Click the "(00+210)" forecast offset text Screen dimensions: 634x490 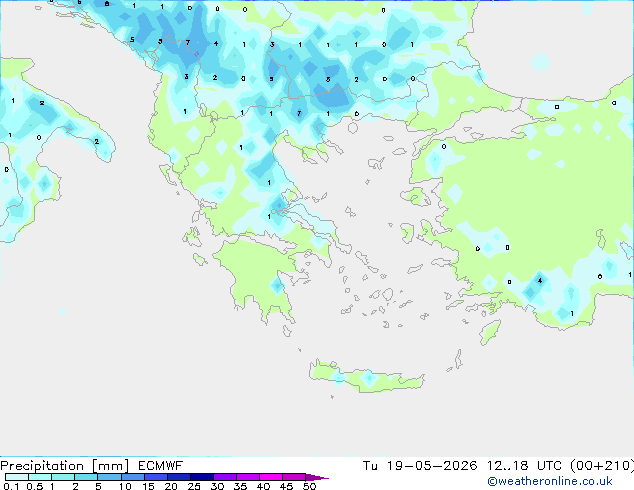[602, 466]
